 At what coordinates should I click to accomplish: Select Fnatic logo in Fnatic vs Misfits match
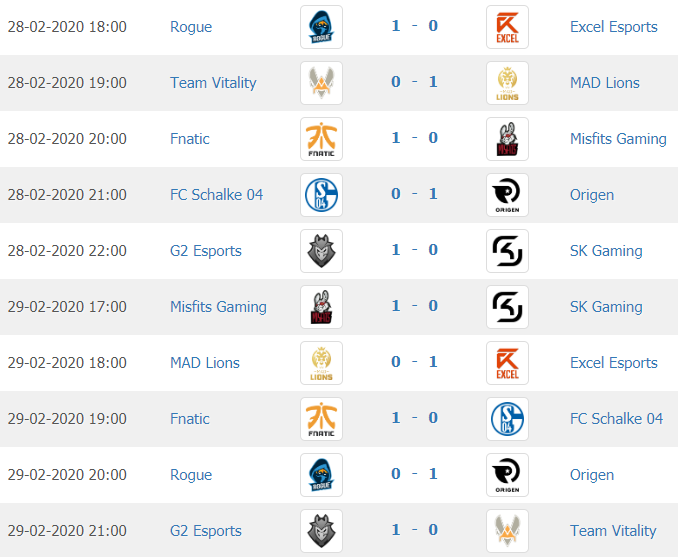point(321,139)
